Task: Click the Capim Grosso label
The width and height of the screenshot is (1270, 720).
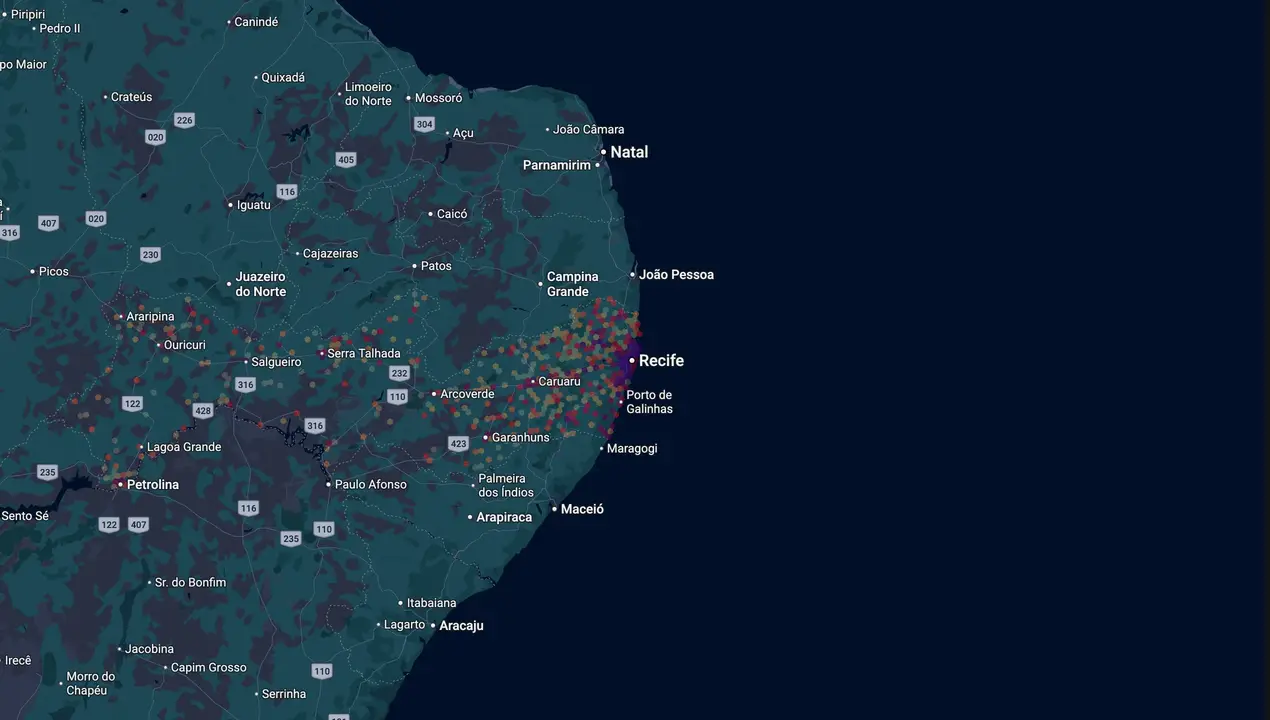Action: click(209, 668)
